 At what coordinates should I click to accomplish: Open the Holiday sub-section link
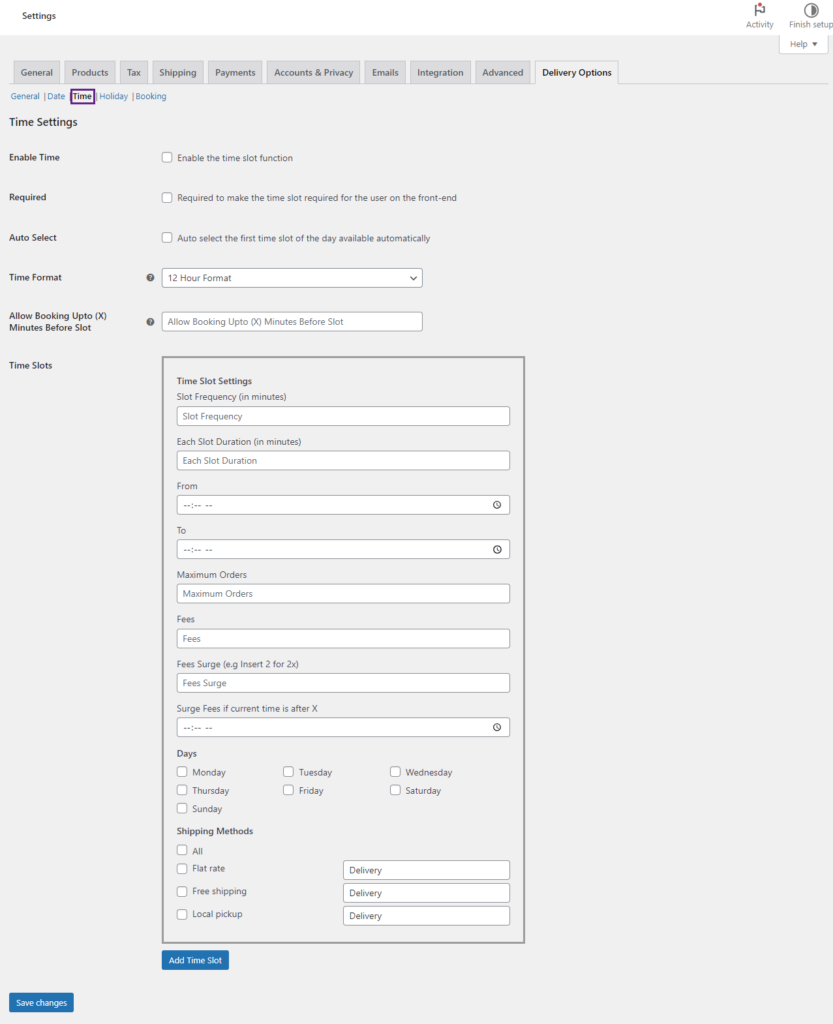114,96
